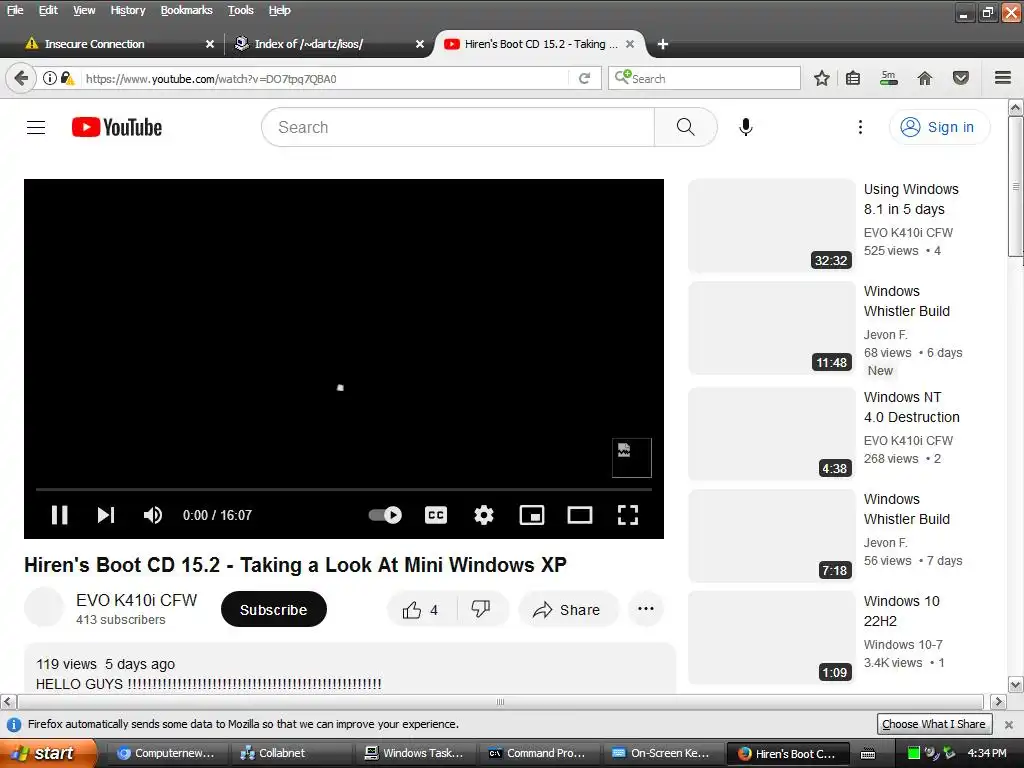Open the channel avatar under the video

click(x=44, y=607)
